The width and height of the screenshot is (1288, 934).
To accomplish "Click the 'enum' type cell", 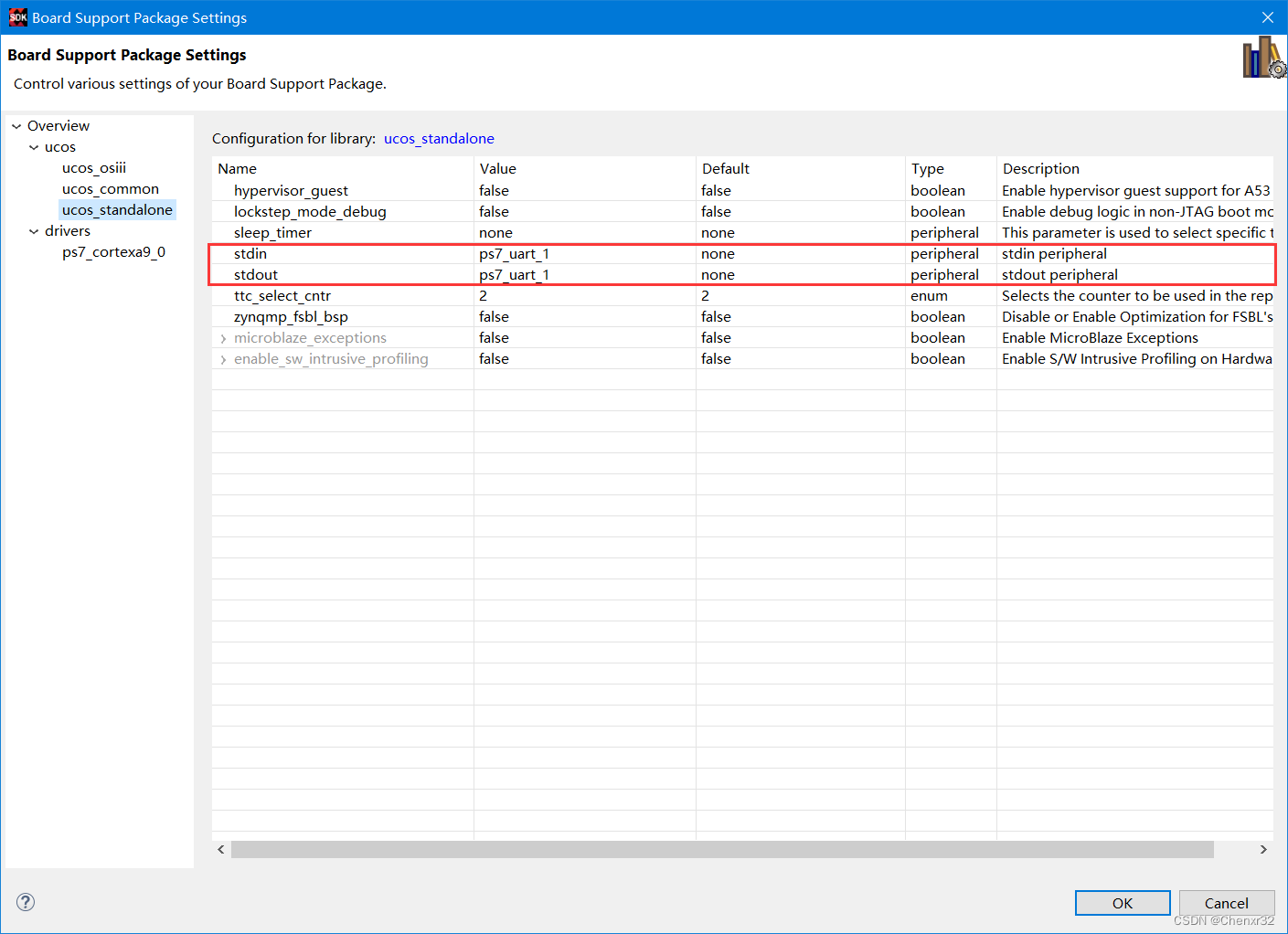I will click(x=951, y=296).
